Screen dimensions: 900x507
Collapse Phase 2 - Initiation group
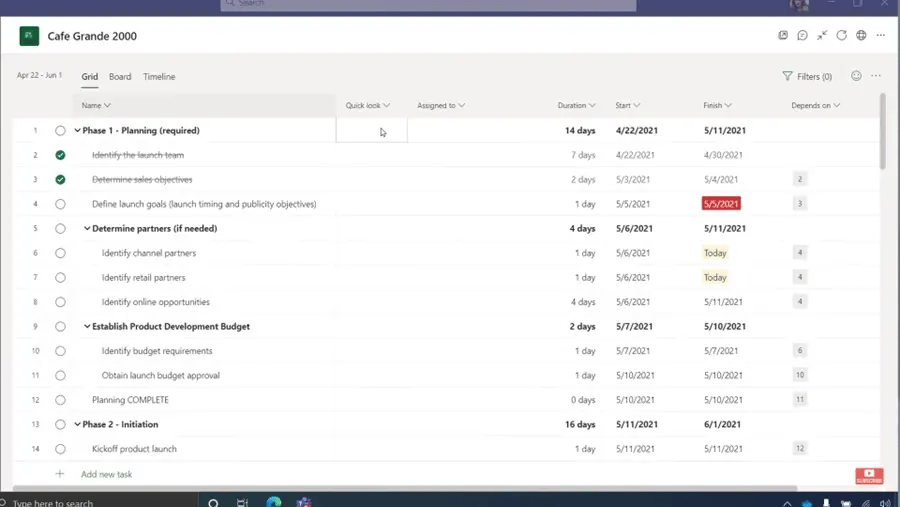point(77,424)
